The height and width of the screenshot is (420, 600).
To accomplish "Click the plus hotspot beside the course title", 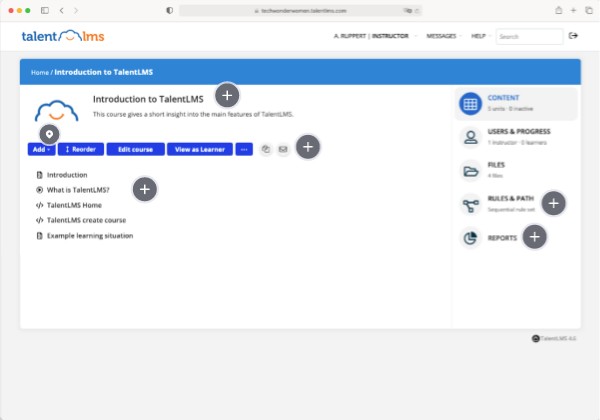I will tap(228, 96).
